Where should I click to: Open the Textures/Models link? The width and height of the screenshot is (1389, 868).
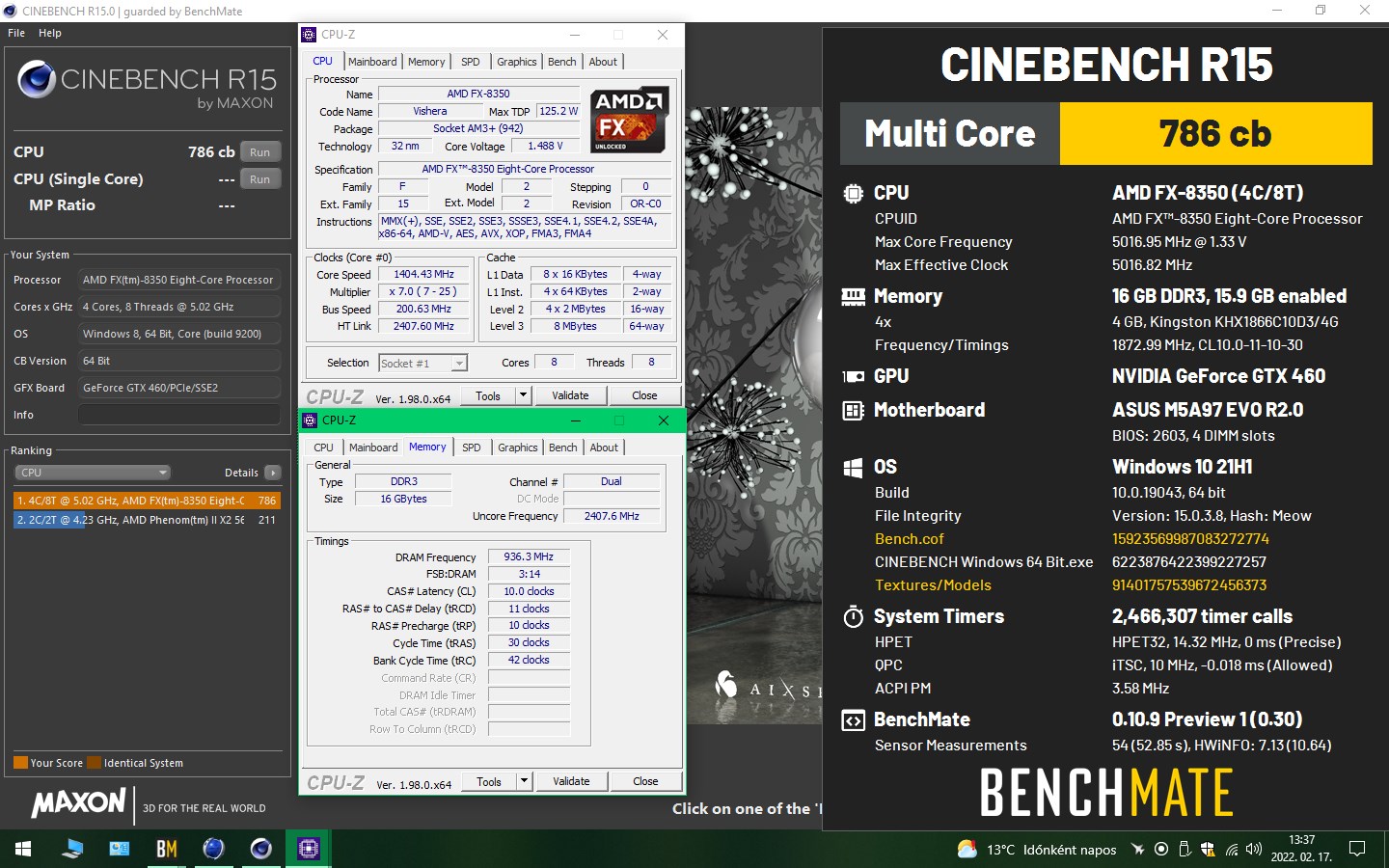coord(933,585)
